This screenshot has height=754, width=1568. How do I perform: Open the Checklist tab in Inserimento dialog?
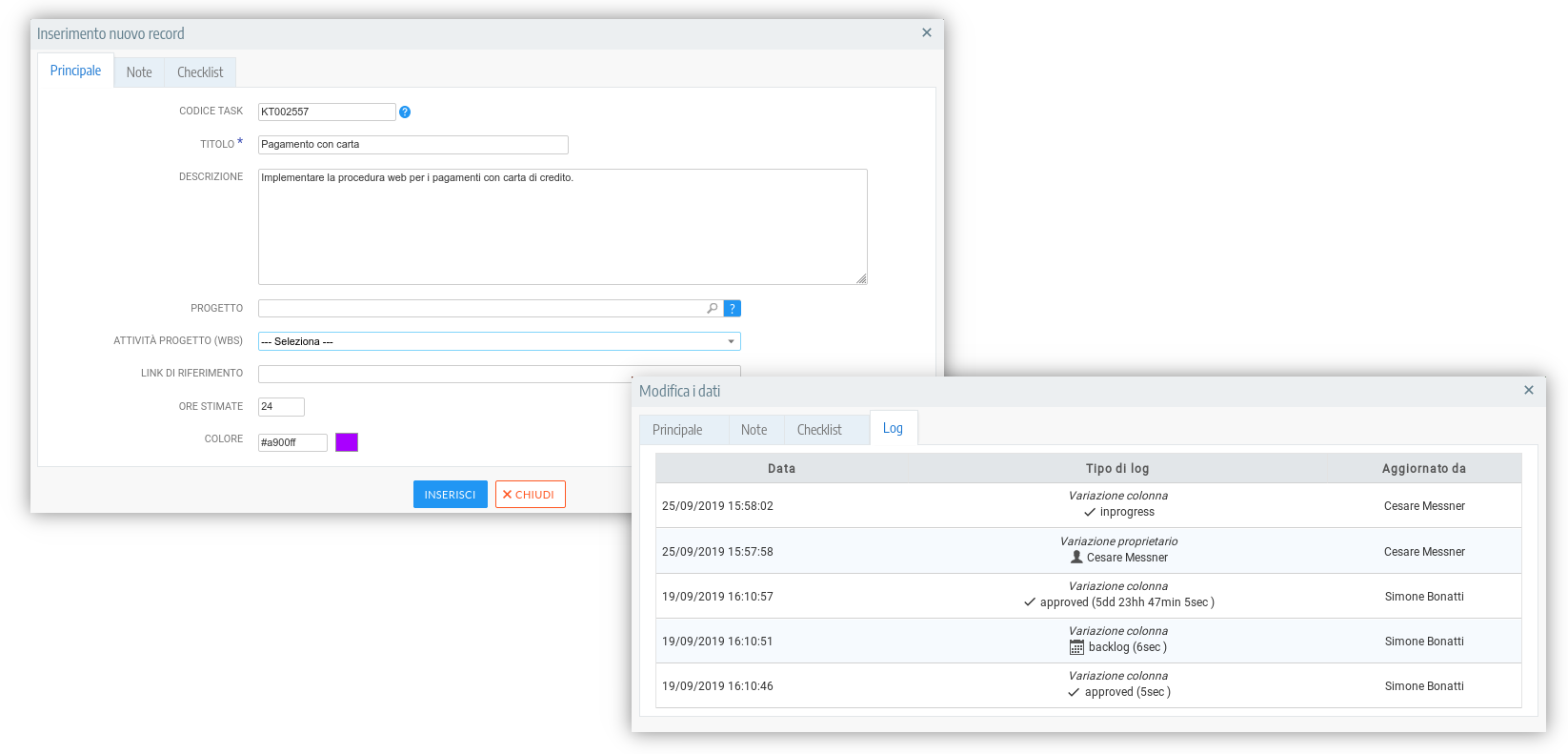click(x=200, y=72)
